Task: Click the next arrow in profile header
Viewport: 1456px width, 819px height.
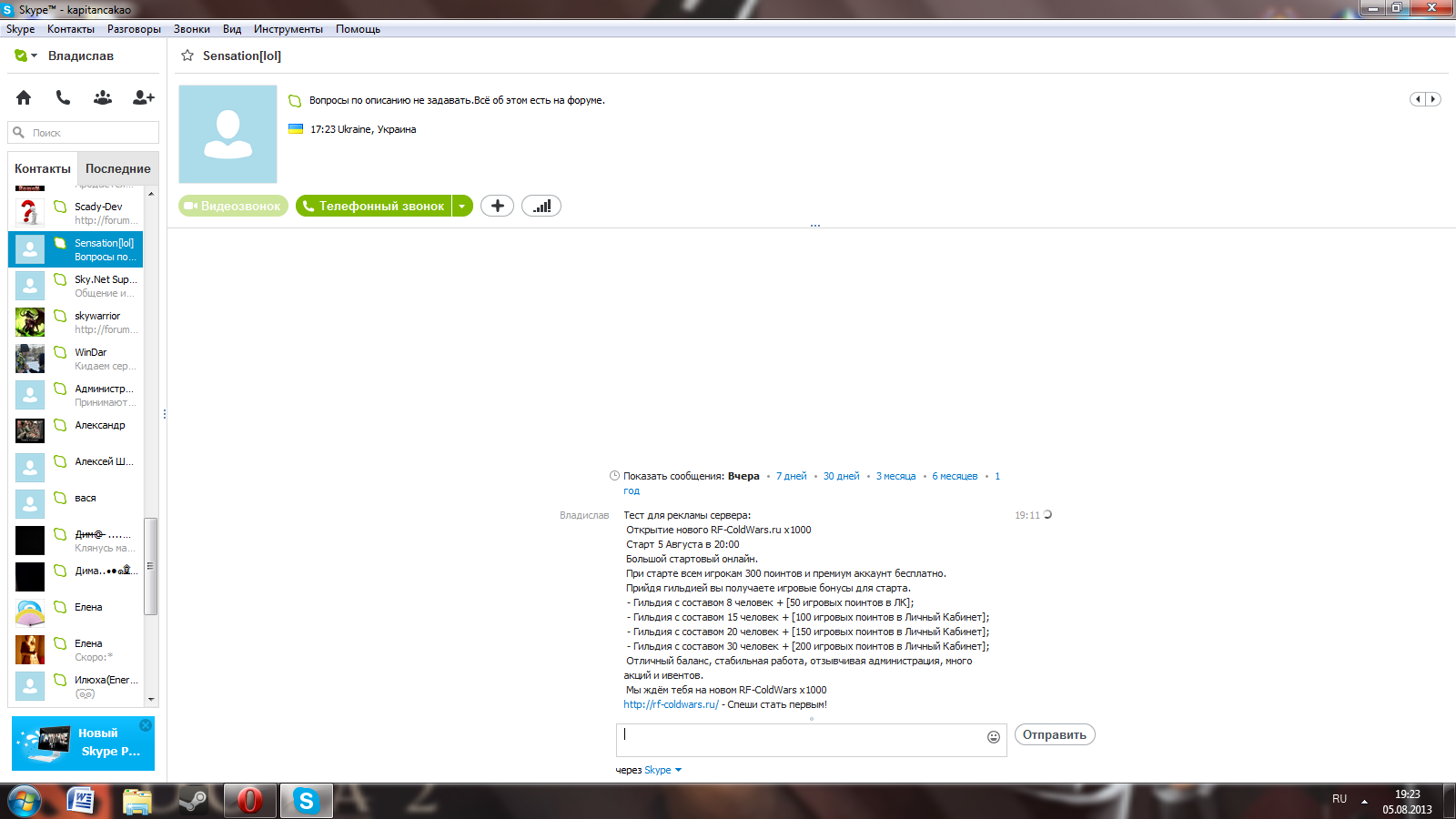Action: (x=1433, y=99)
